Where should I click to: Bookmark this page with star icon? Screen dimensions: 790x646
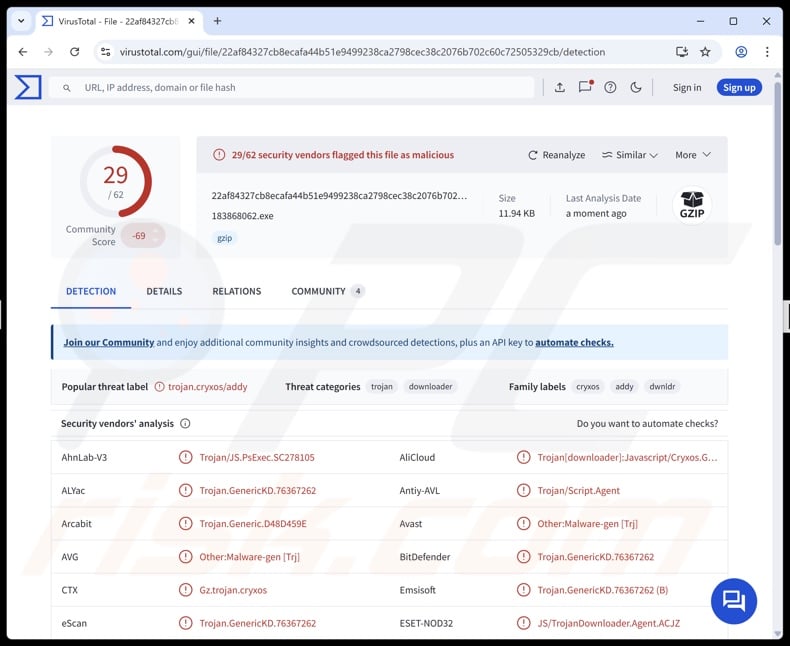click(x=705, y=51)
